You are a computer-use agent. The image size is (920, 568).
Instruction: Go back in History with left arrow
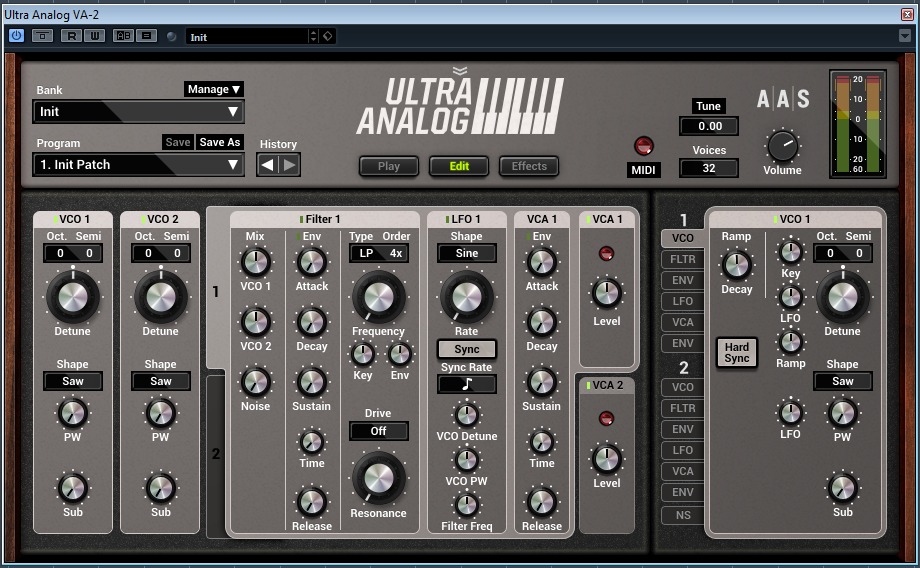point(267,165)
